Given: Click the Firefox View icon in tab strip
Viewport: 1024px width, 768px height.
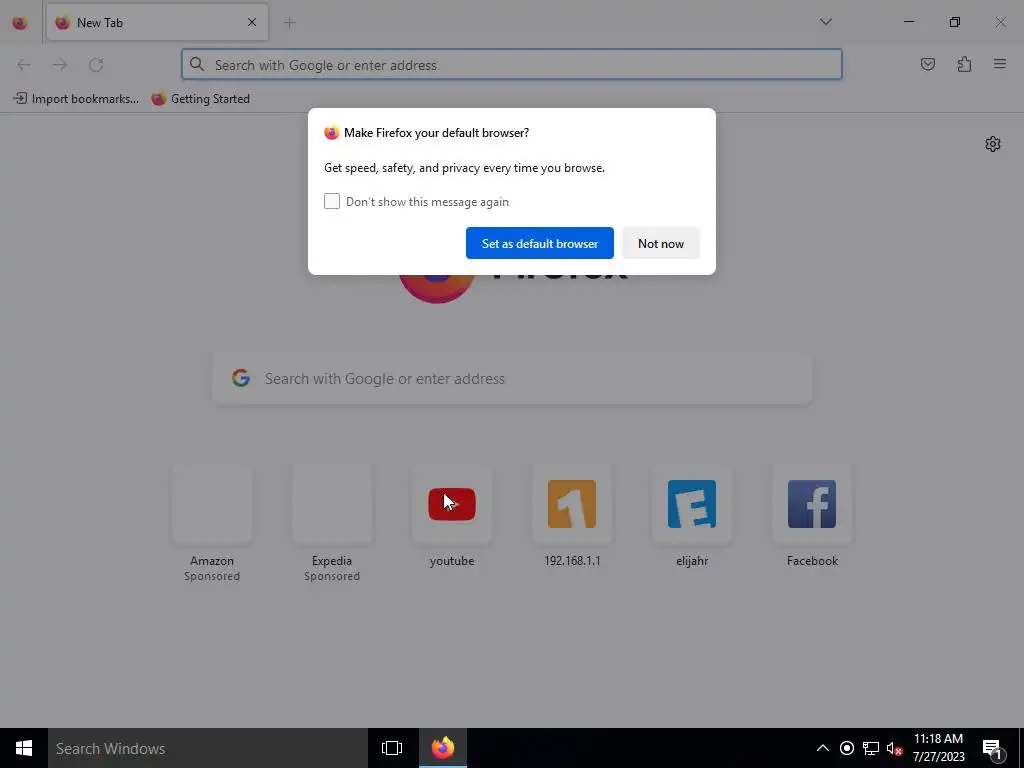Looking at the screenshot, I should click(20, 23).
